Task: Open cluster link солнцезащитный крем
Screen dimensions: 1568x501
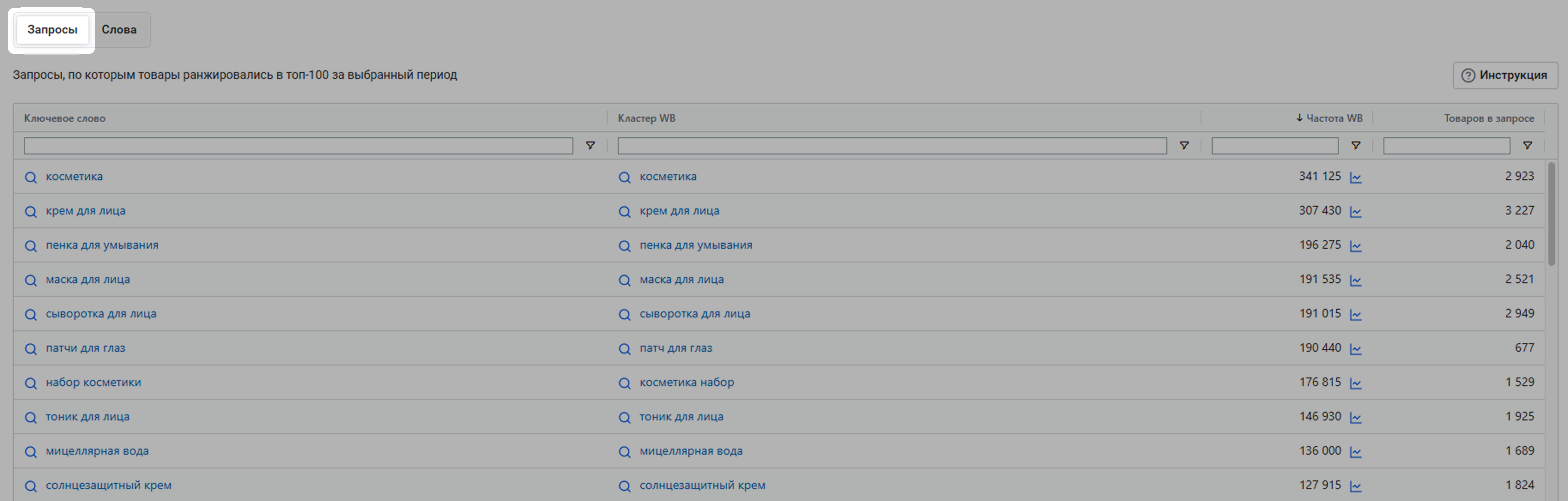Action: click(x=702, y=485)
